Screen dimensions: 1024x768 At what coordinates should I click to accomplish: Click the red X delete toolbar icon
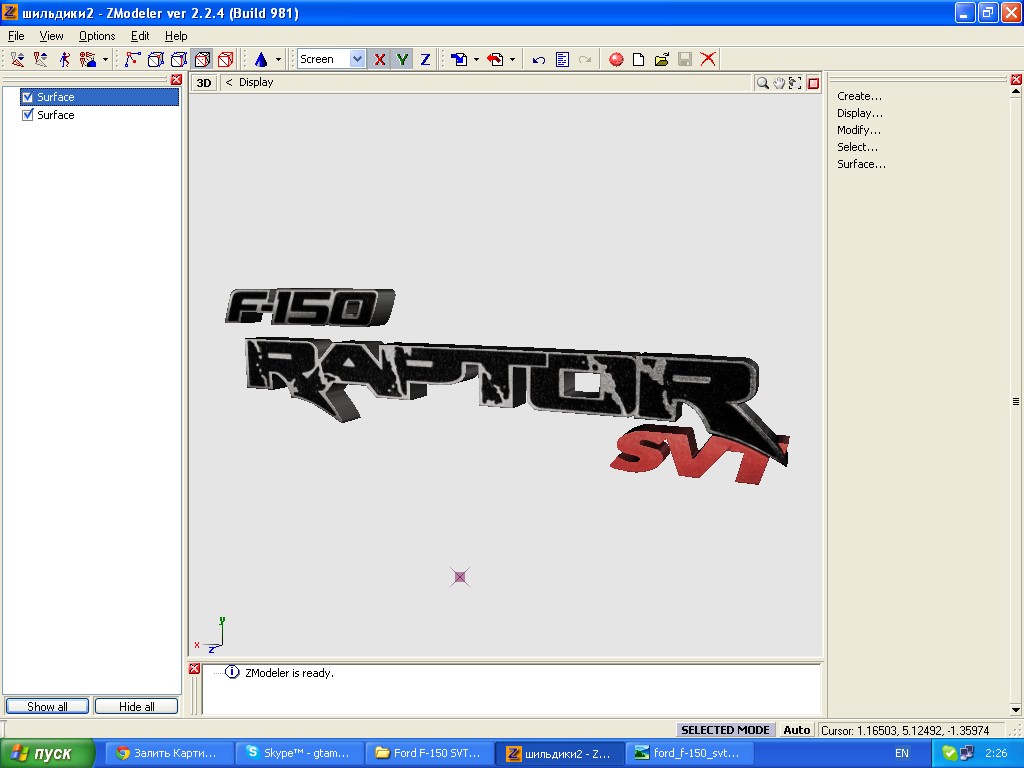(708, 59)
